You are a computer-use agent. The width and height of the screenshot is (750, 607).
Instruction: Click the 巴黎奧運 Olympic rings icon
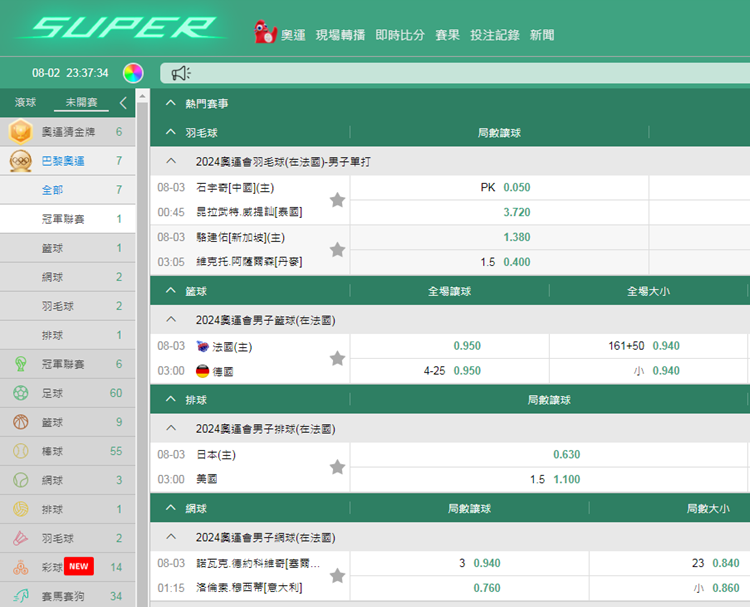click(21, 161)
